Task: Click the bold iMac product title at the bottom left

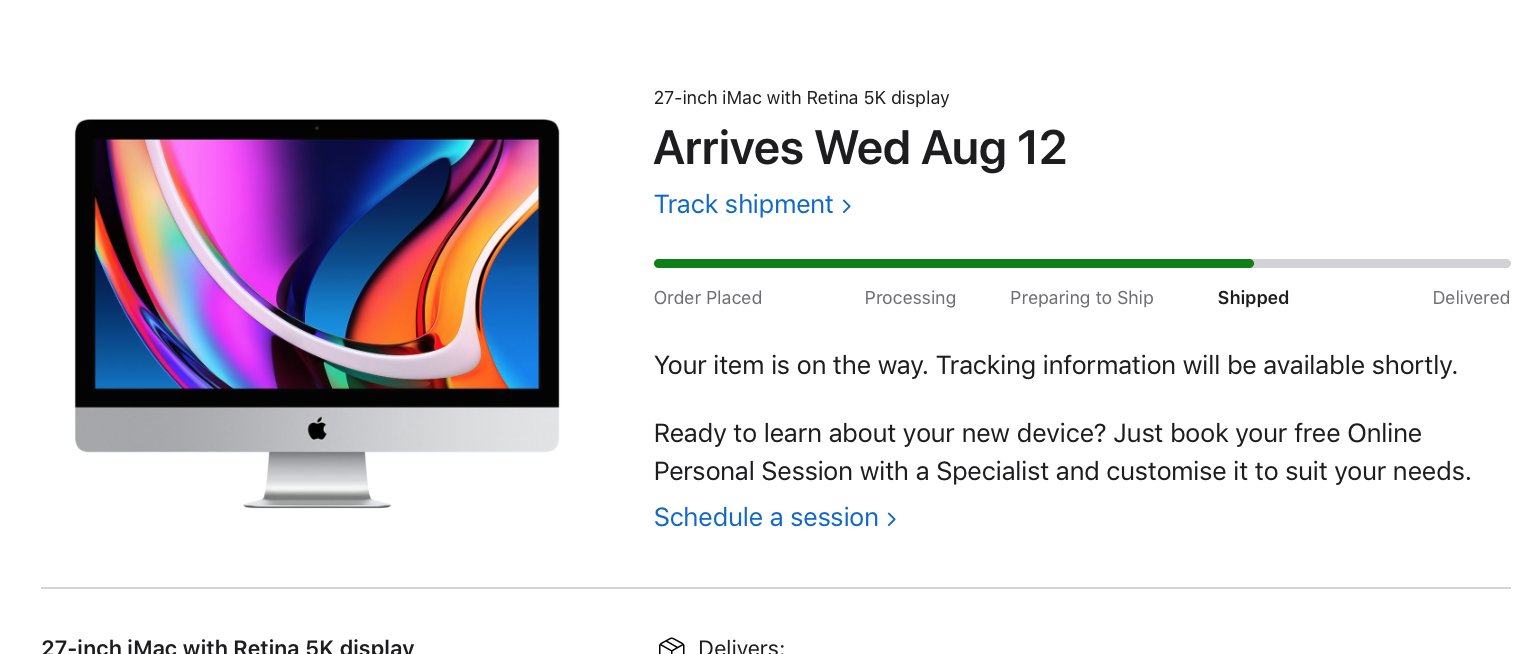Action: click(227, 646)
